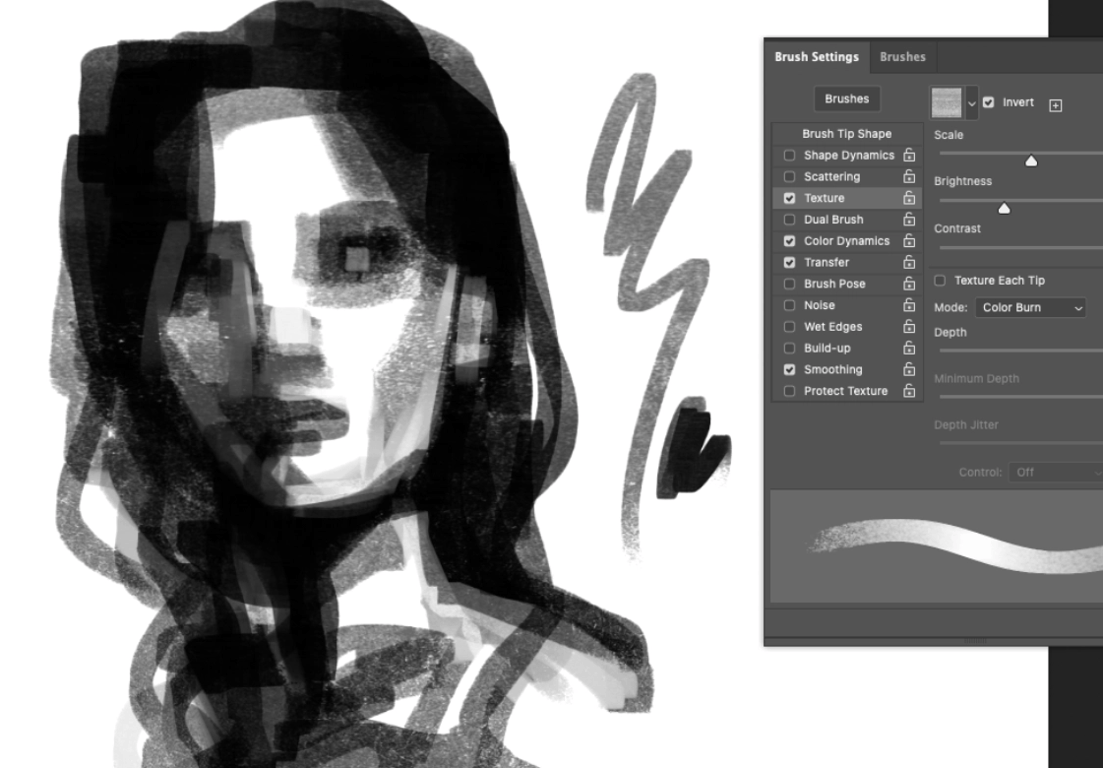Uncheck the Invert texture checkbox
1103x768 pixels.
click(988, 103)
